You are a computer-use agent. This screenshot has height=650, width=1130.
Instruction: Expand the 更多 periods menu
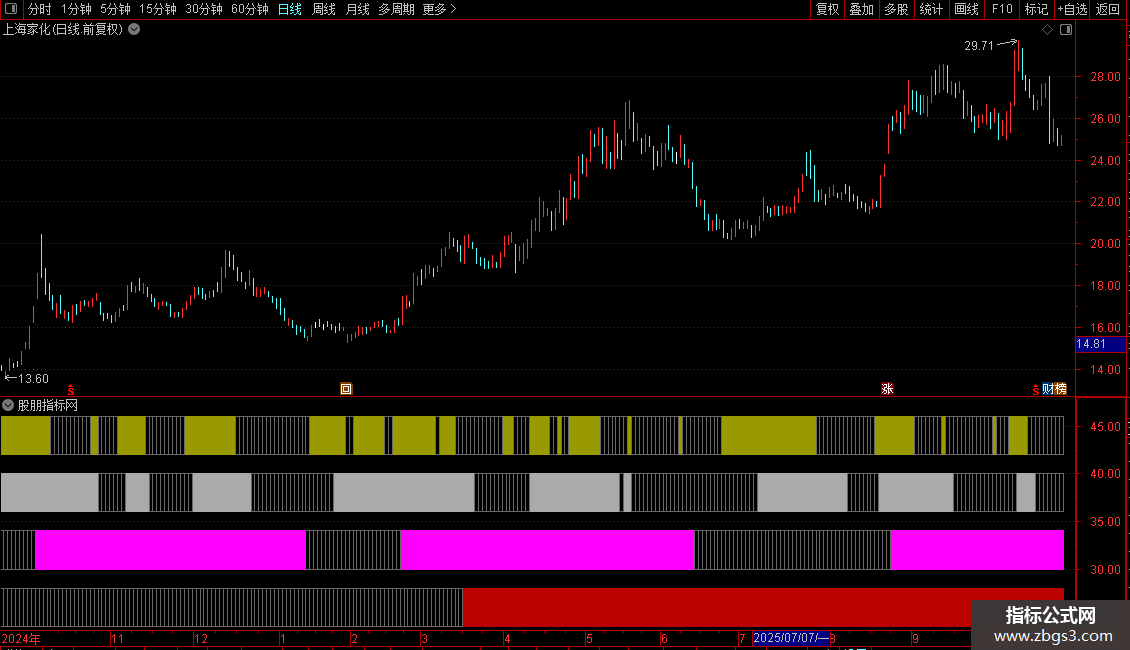click(440, 9)
